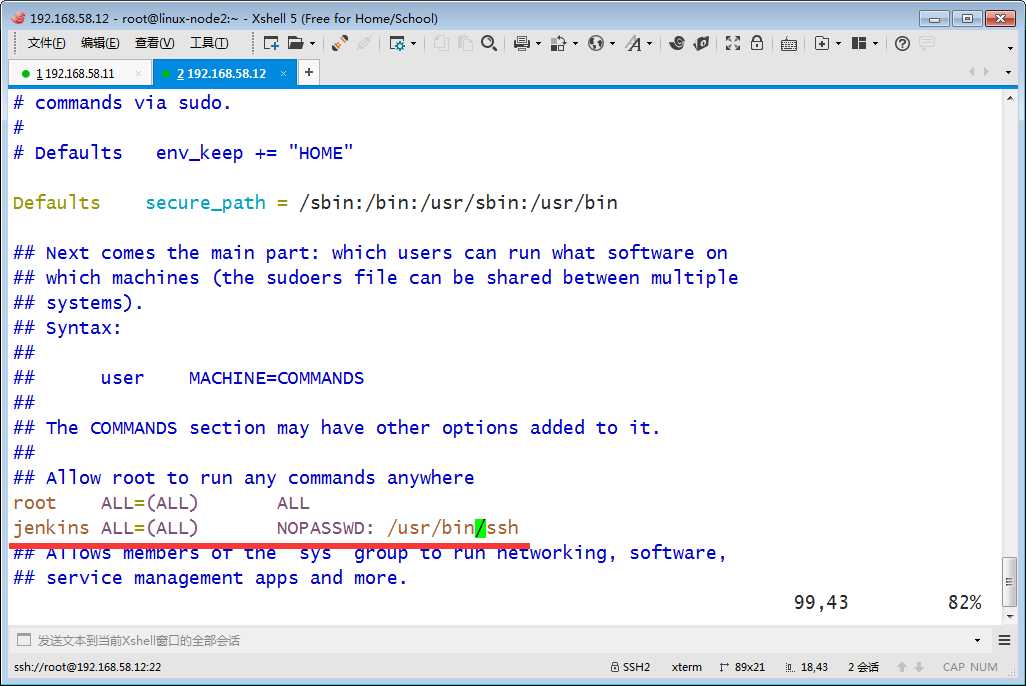
Task: Click the xterm status bar entry
Action: pyautogui.click(x=686, y=667)
